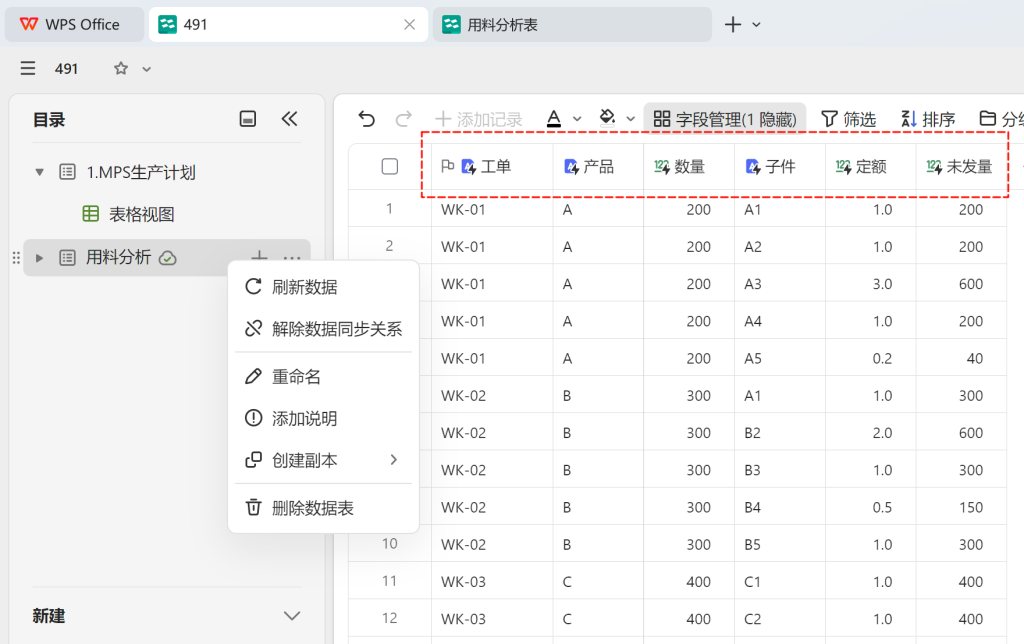Open the dropdown beside new tab plus
This screenshot has height=644, width=1024.
[x=756, y=25]
